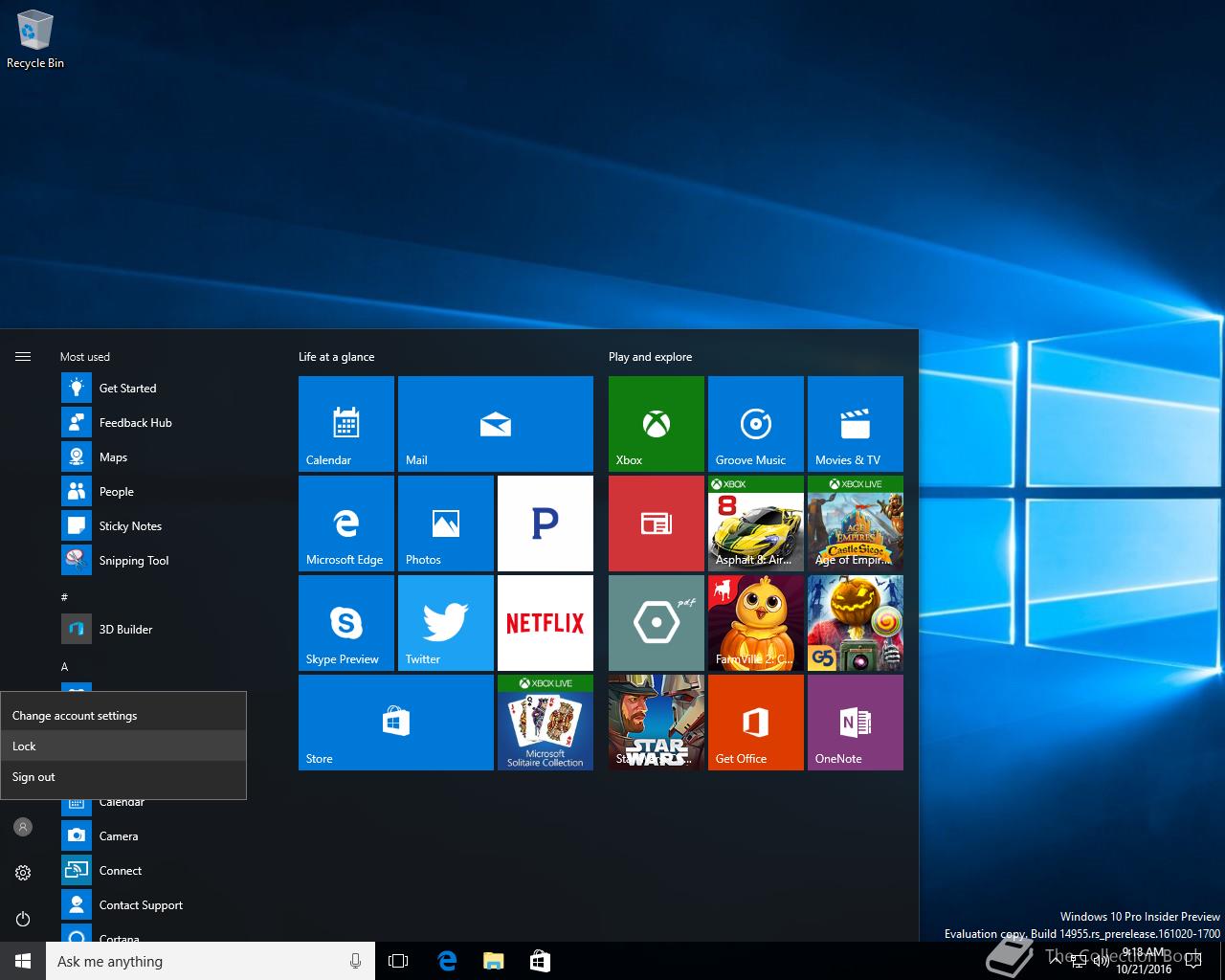1225x980 pixels.
Task: Click the A letter group header
Action: pos(64,666)
